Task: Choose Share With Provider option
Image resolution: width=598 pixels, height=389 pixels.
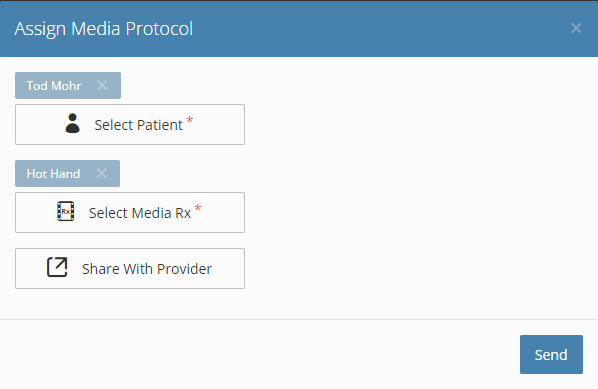Action: (x=130, y=268)
